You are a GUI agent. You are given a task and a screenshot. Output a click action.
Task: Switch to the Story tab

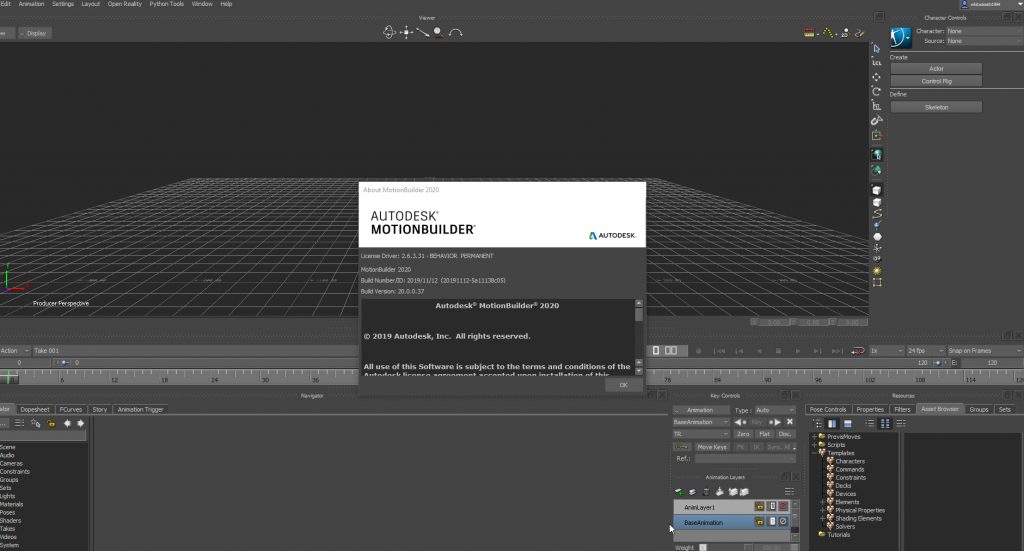pos(99,409)
